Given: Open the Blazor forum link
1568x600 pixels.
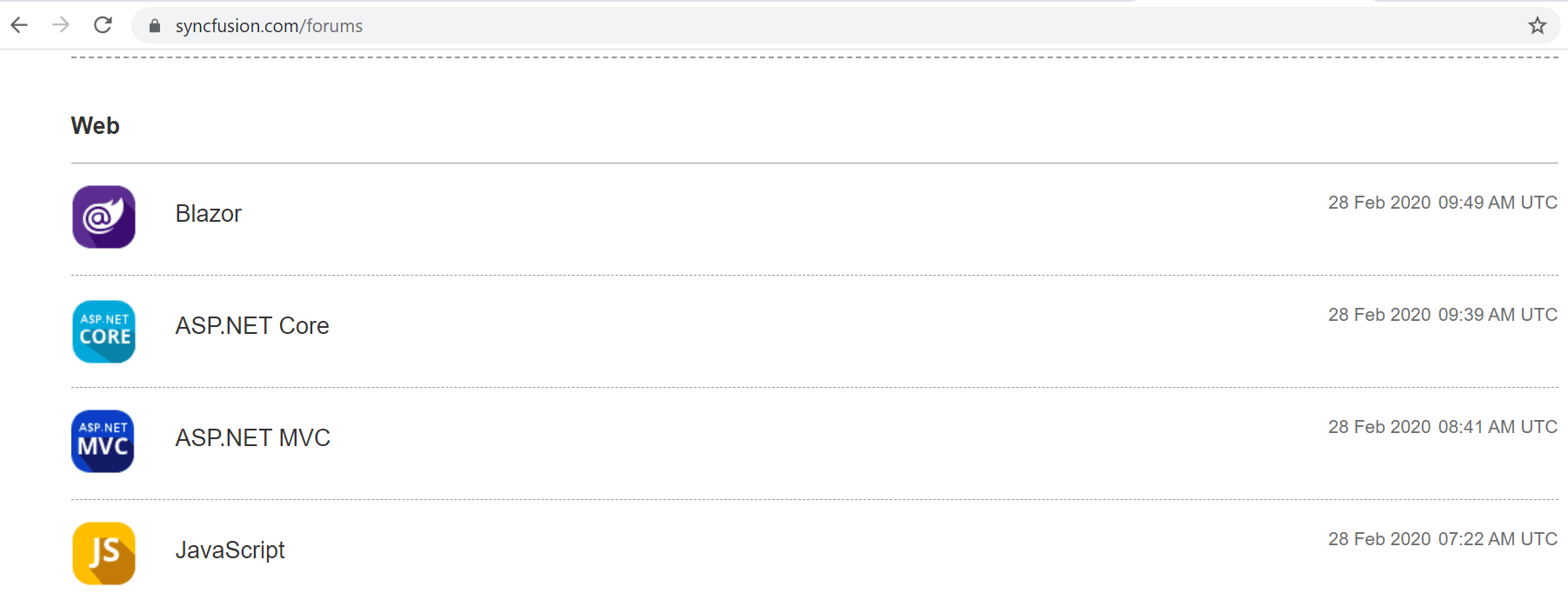Looking at the screenshot, I should click(208, 214).
